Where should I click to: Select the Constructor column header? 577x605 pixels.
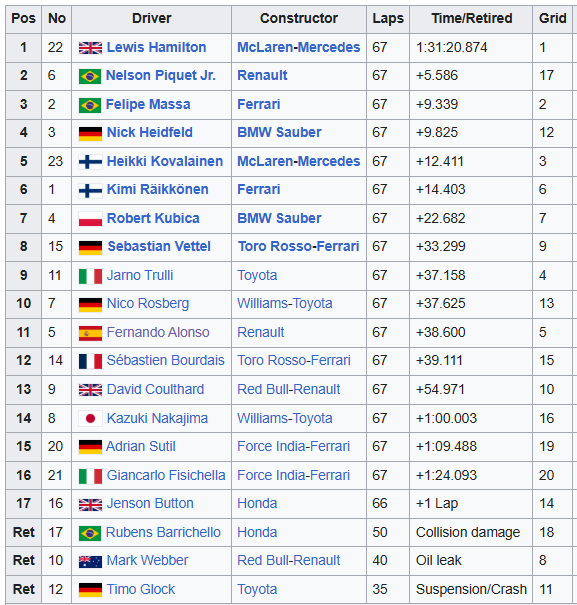click(299, 19)
